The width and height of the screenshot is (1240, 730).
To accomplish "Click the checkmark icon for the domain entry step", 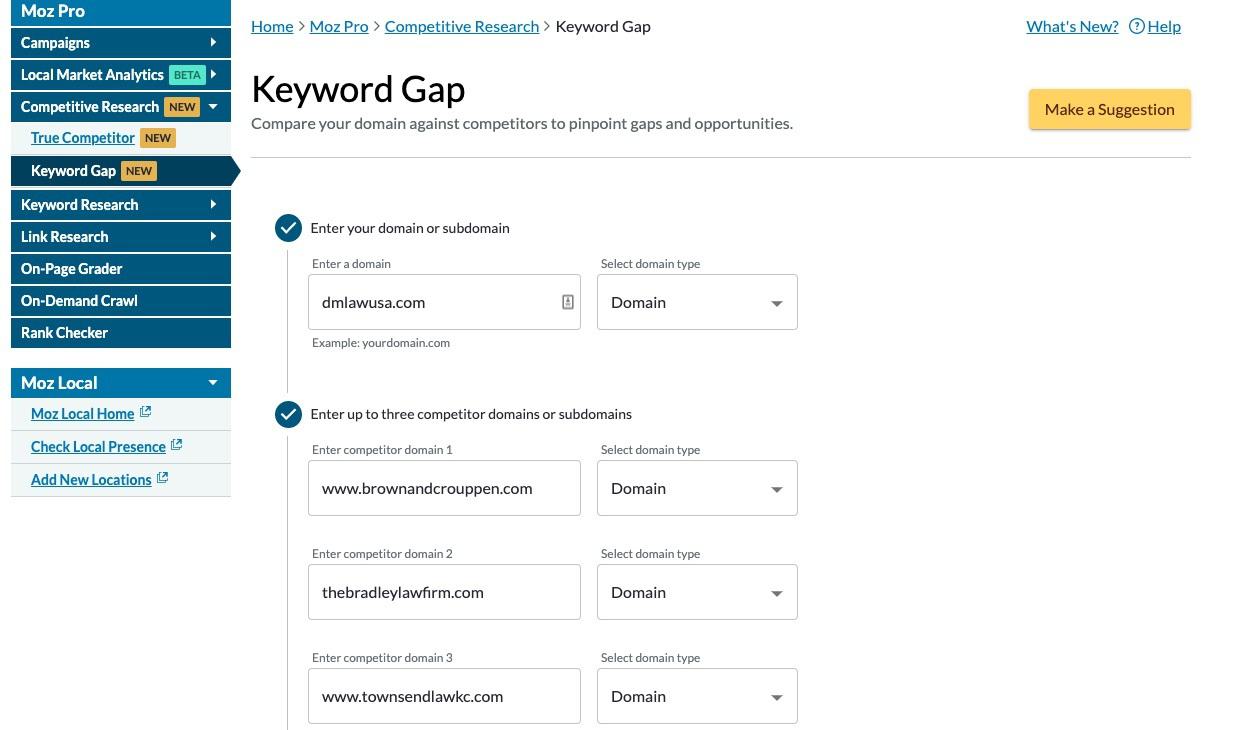I will point(288,228).
